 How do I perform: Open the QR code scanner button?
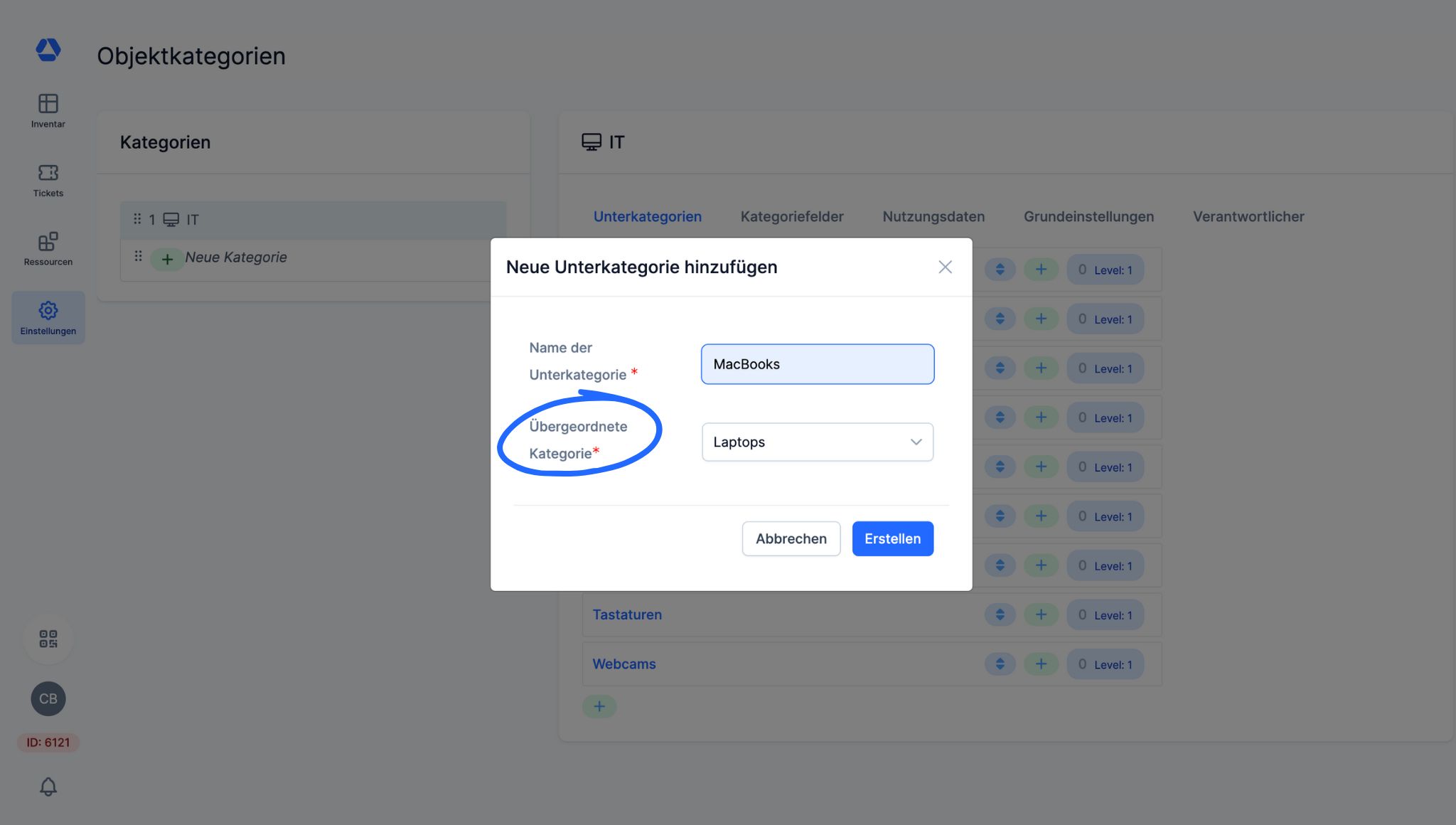tap(48, 639)
